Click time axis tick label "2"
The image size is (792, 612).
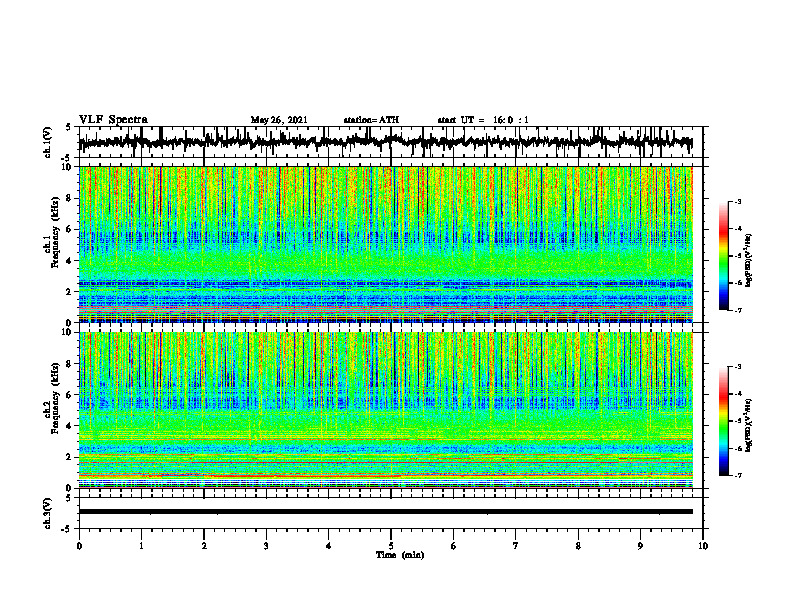(204, 546)
